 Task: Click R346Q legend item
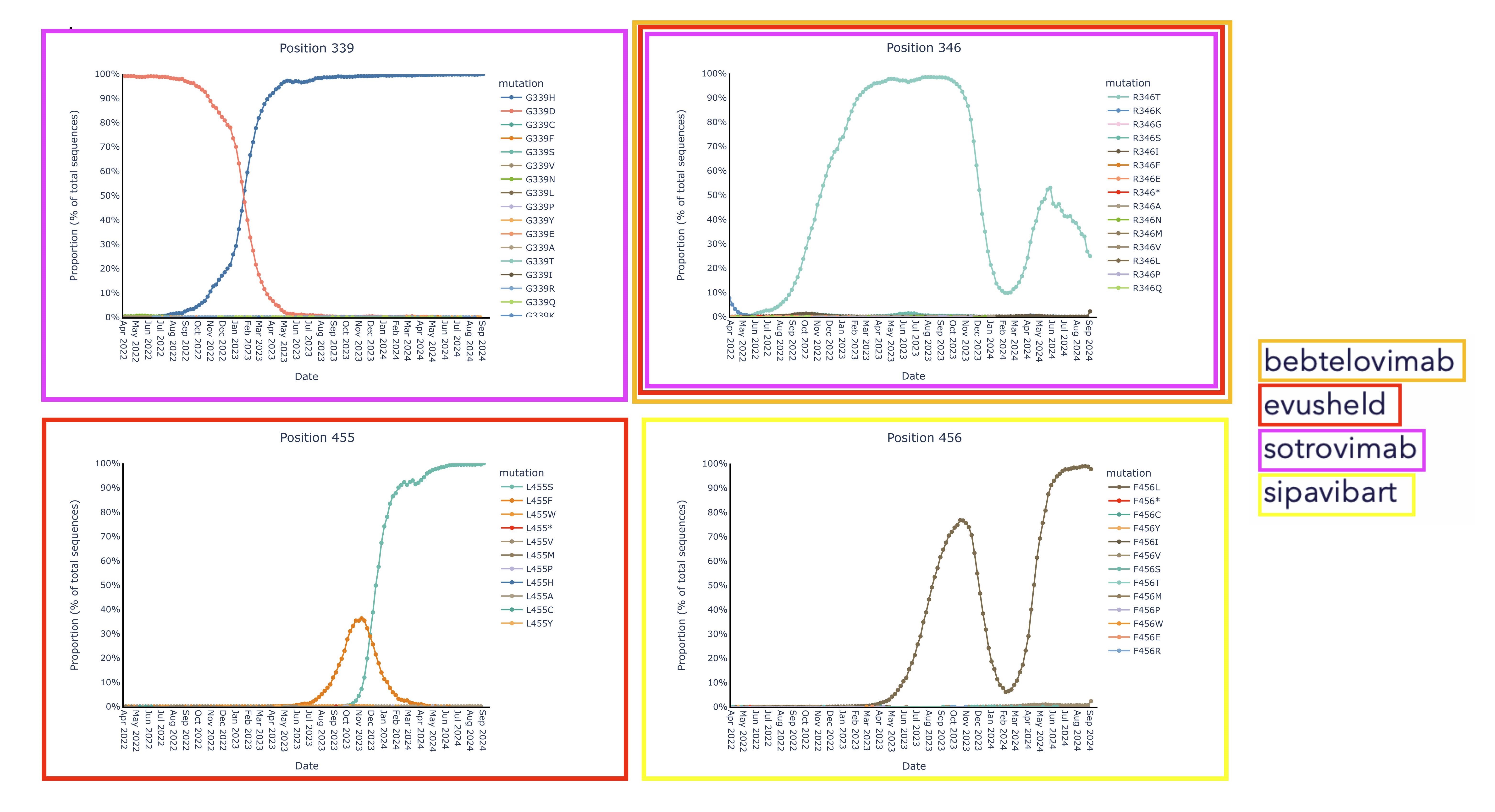click(1135, 288)
